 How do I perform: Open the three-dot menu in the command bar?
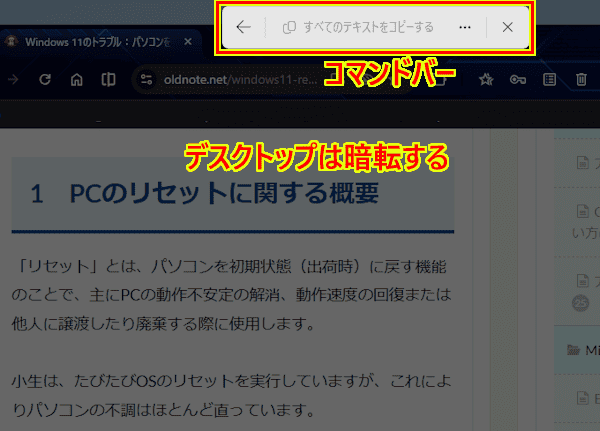tap(464, 27)
